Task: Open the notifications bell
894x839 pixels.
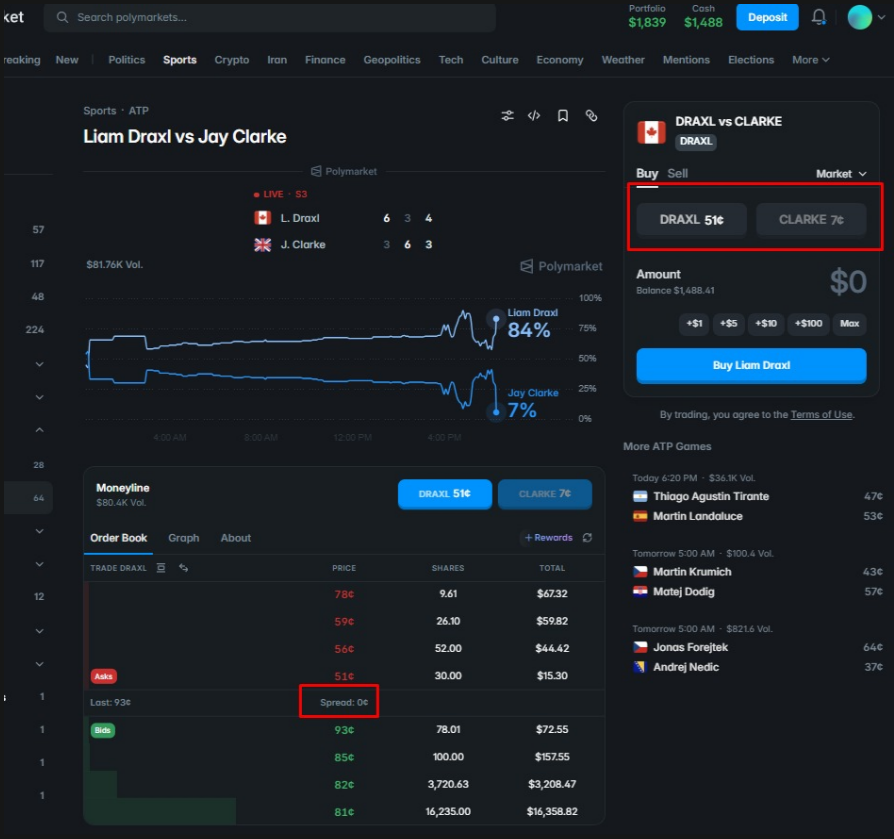Action: point(819,17)
